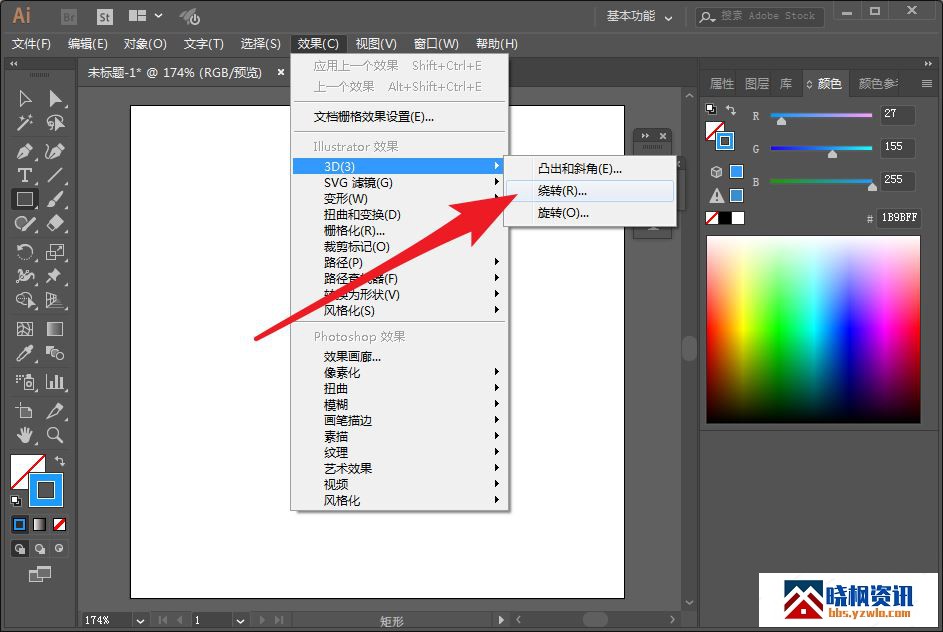Image resolution: width=943 pixels, height=632 pixels.
Task: Choose the Type tool
Action: (25, 175)
